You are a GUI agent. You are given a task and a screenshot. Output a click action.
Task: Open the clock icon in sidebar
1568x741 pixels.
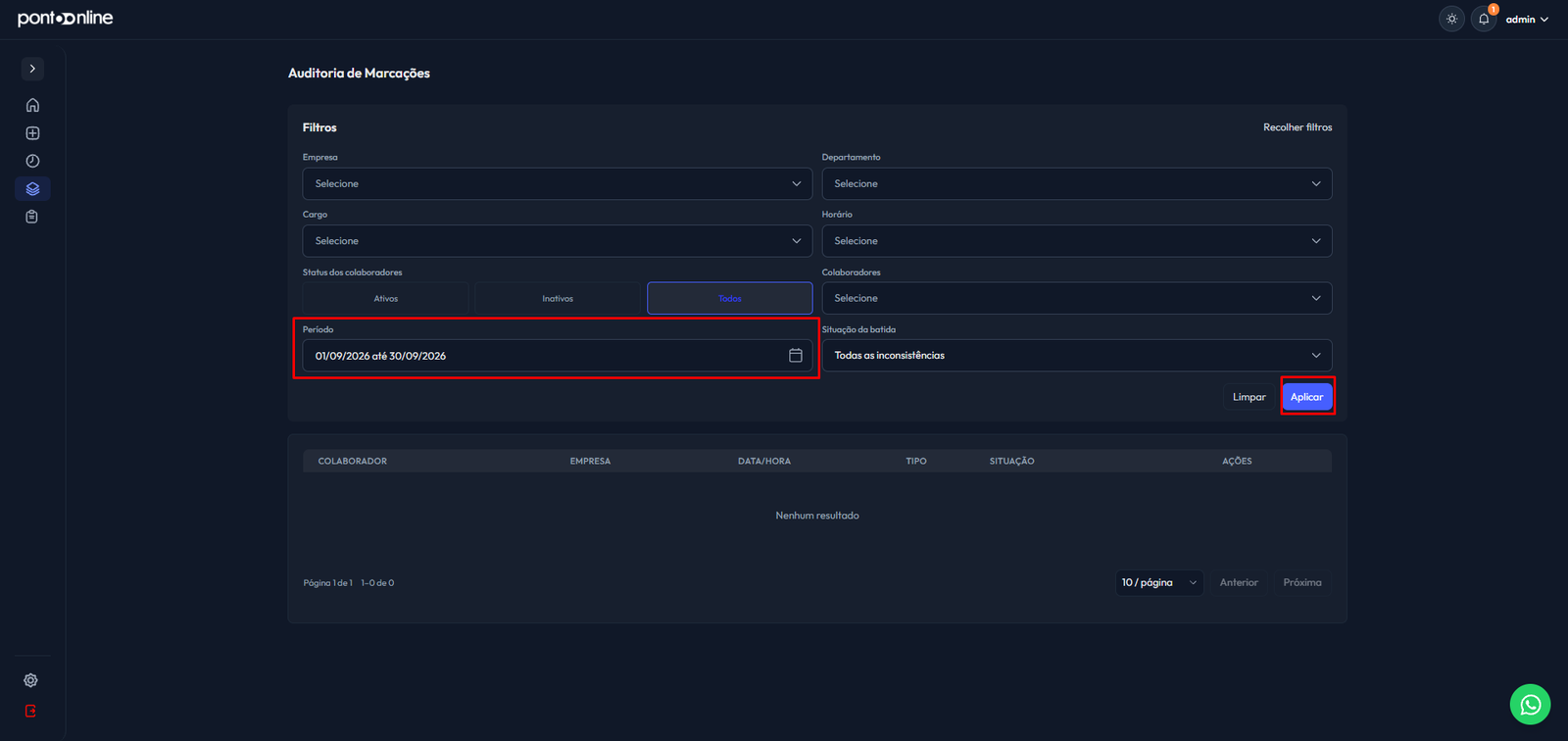32,161
